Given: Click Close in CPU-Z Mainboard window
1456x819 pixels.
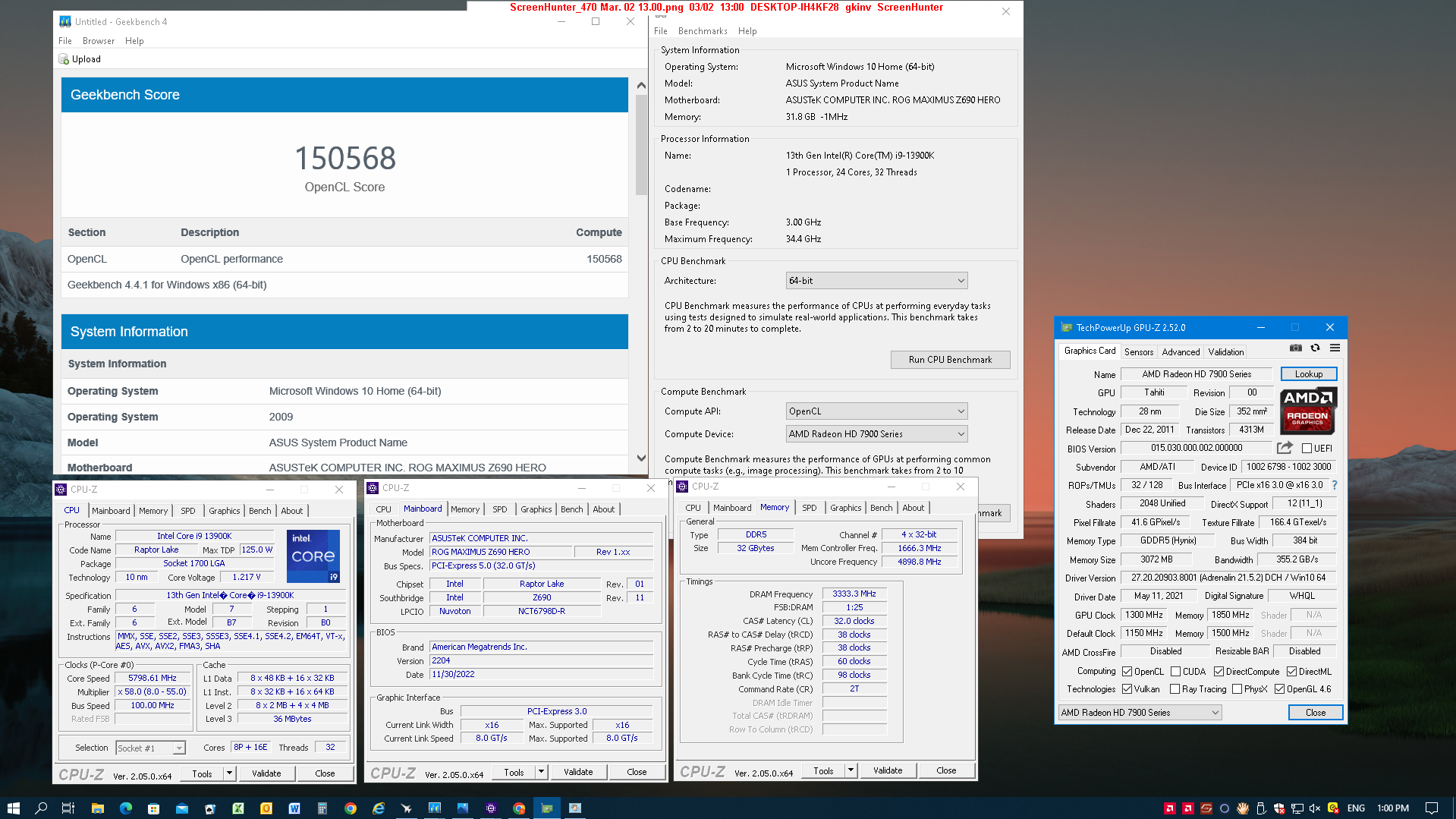Looking at the screenshot, I should point(637,772).
